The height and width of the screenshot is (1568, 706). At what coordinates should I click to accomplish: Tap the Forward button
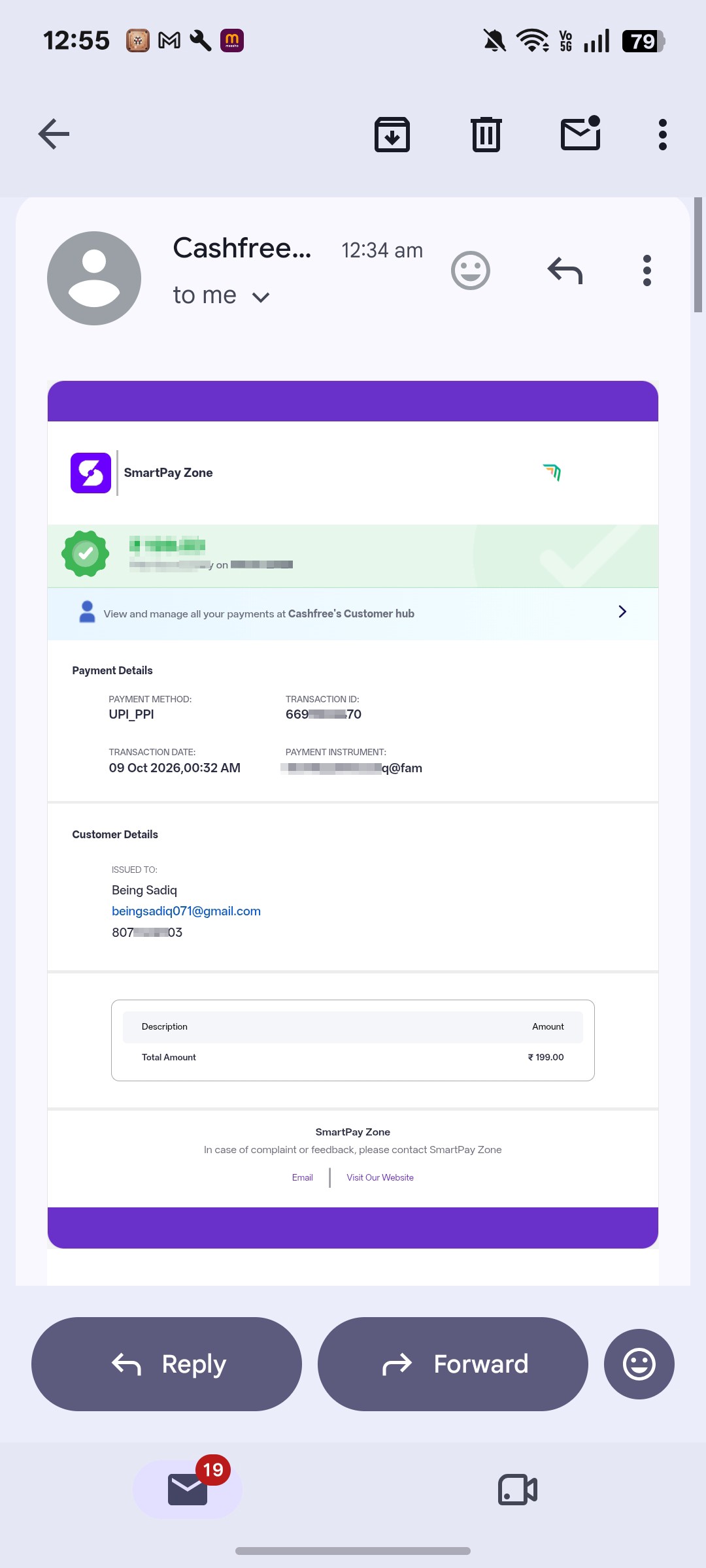[453, 1364]
